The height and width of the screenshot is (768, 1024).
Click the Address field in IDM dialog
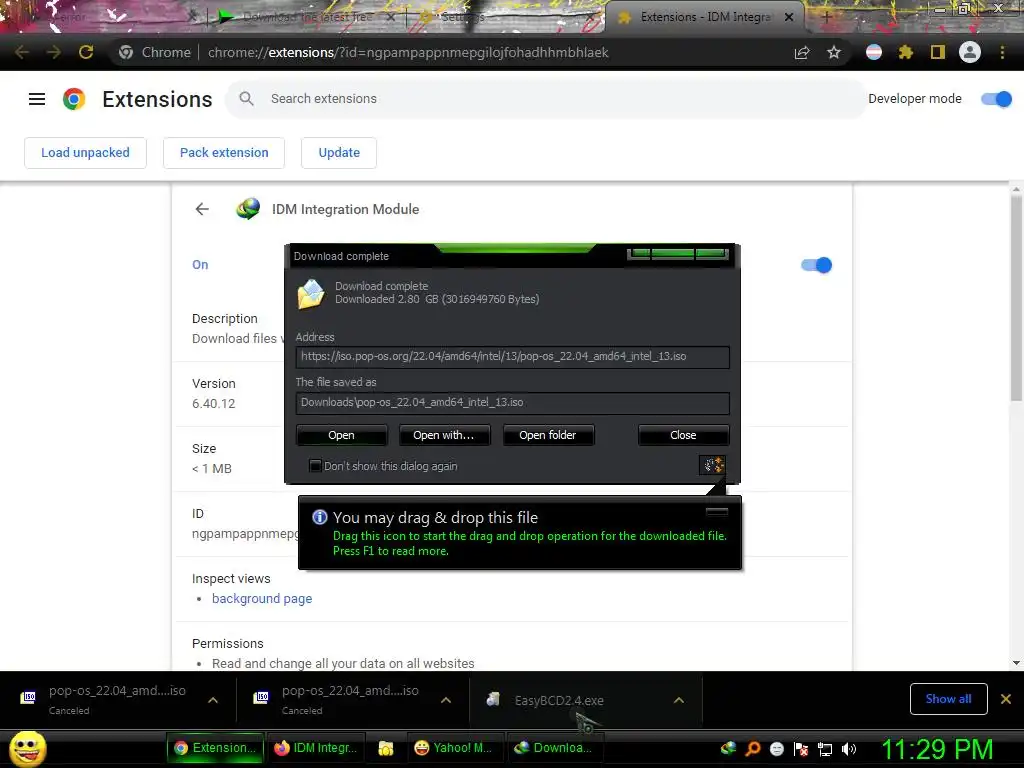513,357
